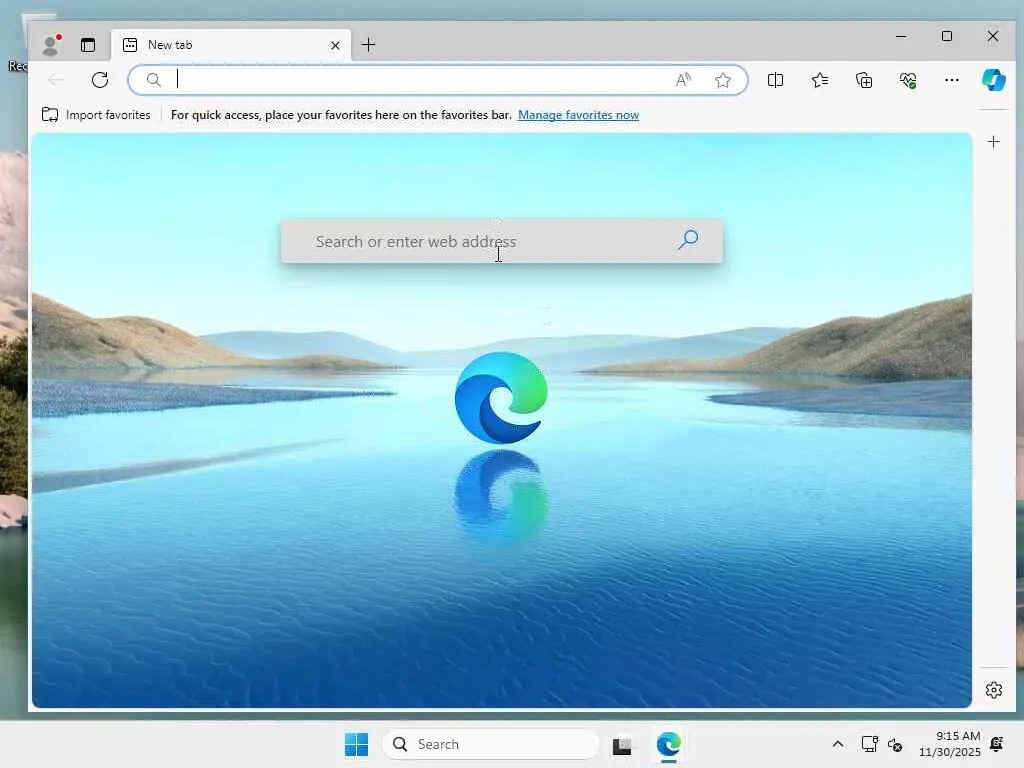The height and width of the screenshot is (768, 1024).
Task: Open the notifications bell icon
Action: pos(997,744)
